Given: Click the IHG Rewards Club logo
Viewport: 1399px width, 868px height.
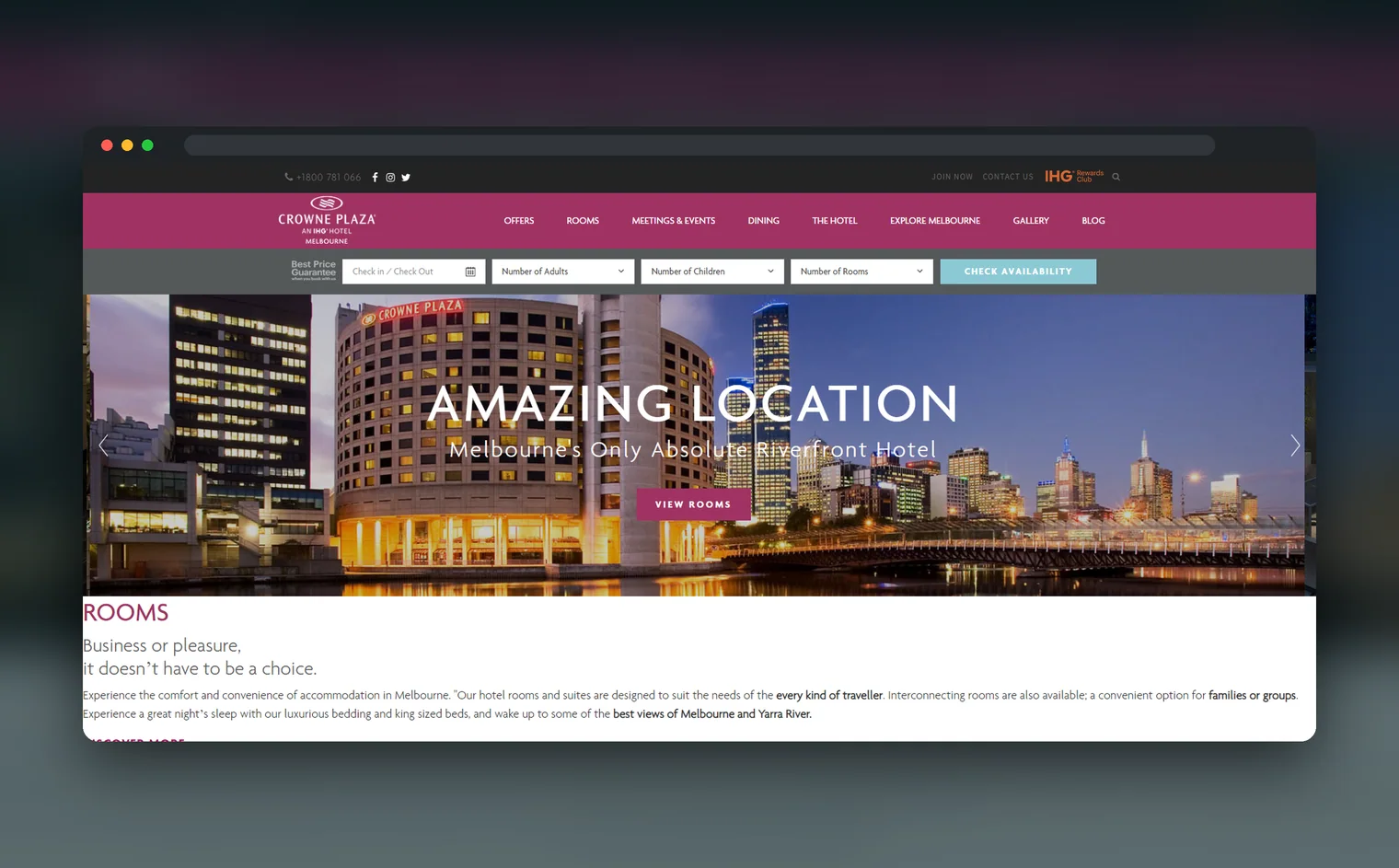Looking at the screenshot, I should click(1074, 176).
